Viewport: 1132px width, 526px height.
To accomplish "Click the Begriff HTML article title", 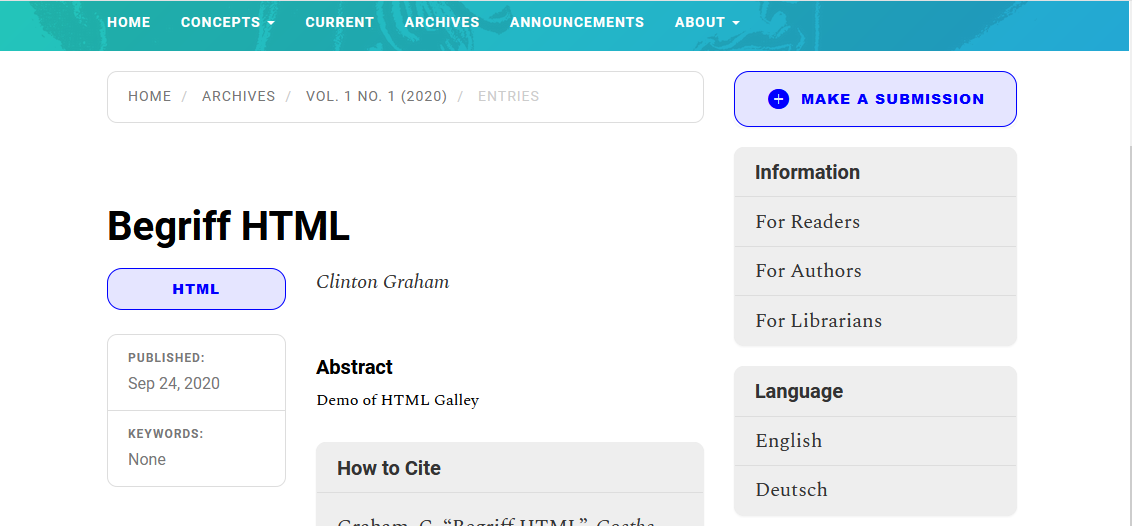I will pyautogui.click(x=228, y=226).
